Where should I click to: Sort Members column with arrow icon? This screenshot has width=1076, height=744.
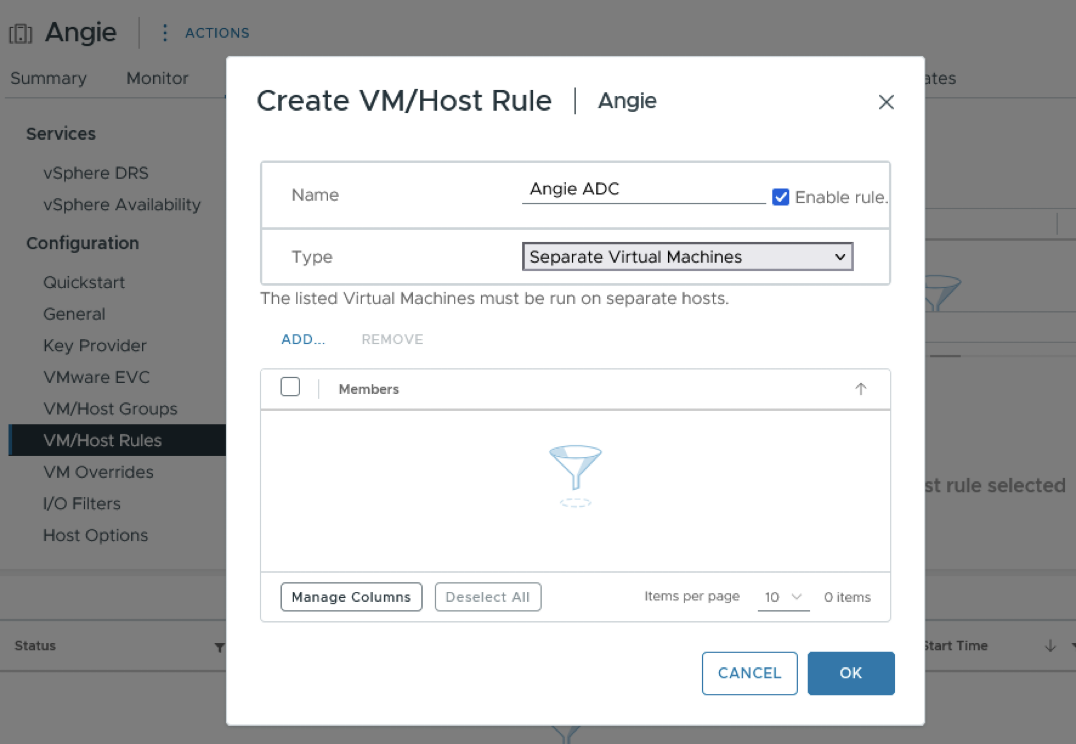860,389
